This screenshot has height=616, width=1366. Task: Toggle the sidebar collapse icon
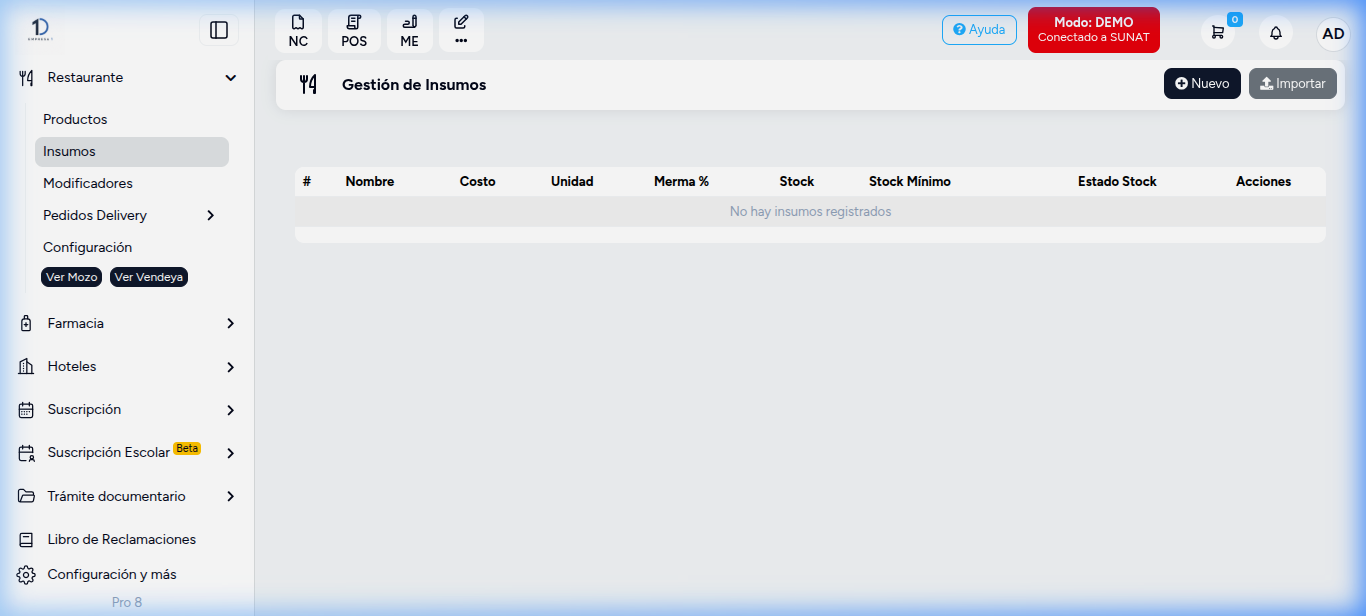click(x=219, y=31)
